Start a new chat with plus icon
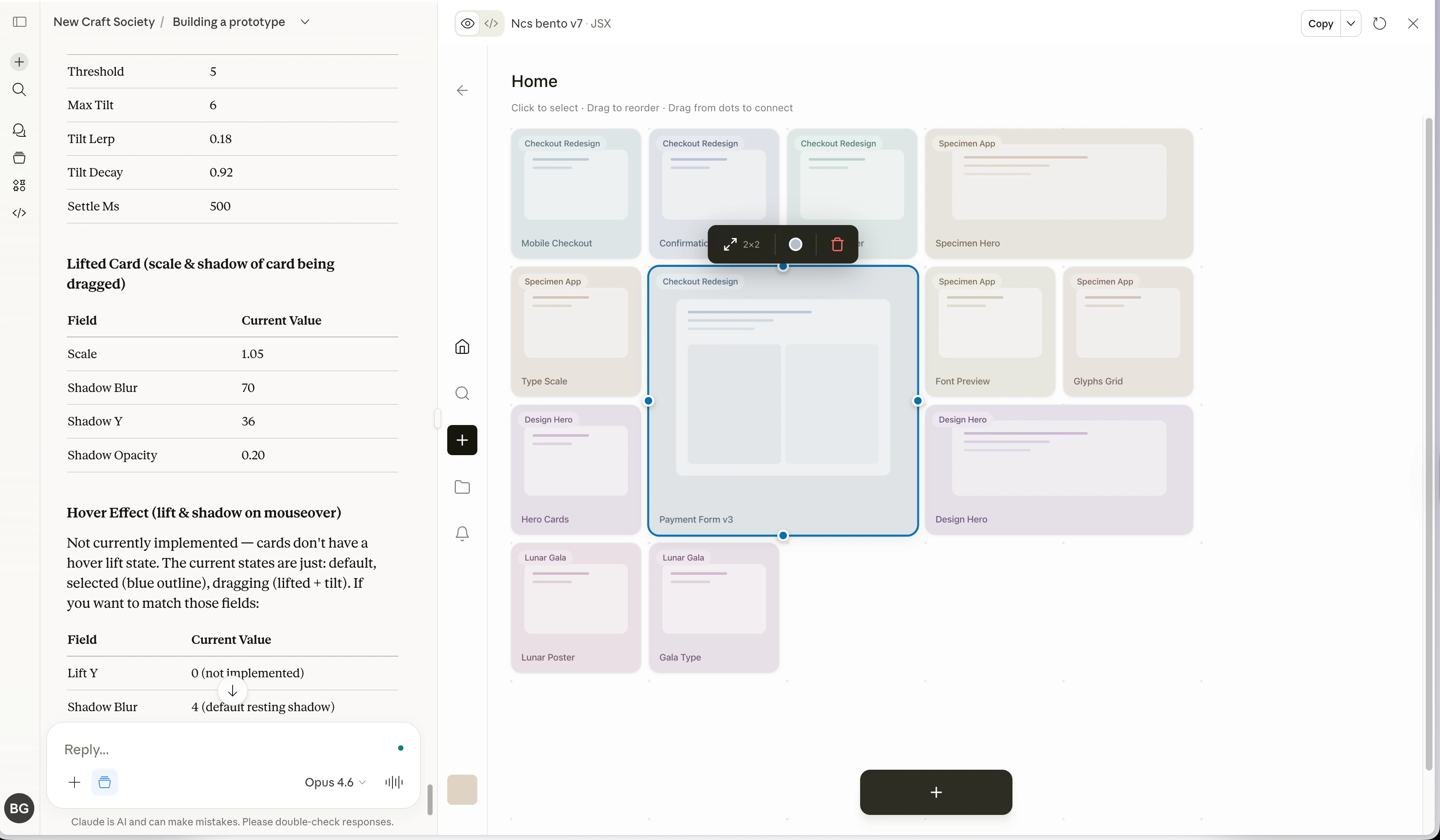 (x=19, y=62)
